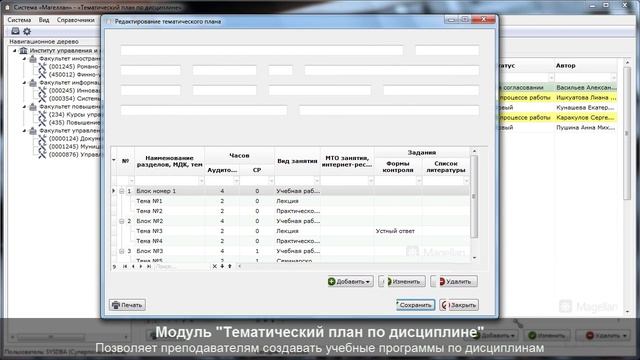Image resolution: width=640 pixels, height=360 pixels.
Task: Click the grid's vertical scrollbar thumb
Action: [474, 197]
